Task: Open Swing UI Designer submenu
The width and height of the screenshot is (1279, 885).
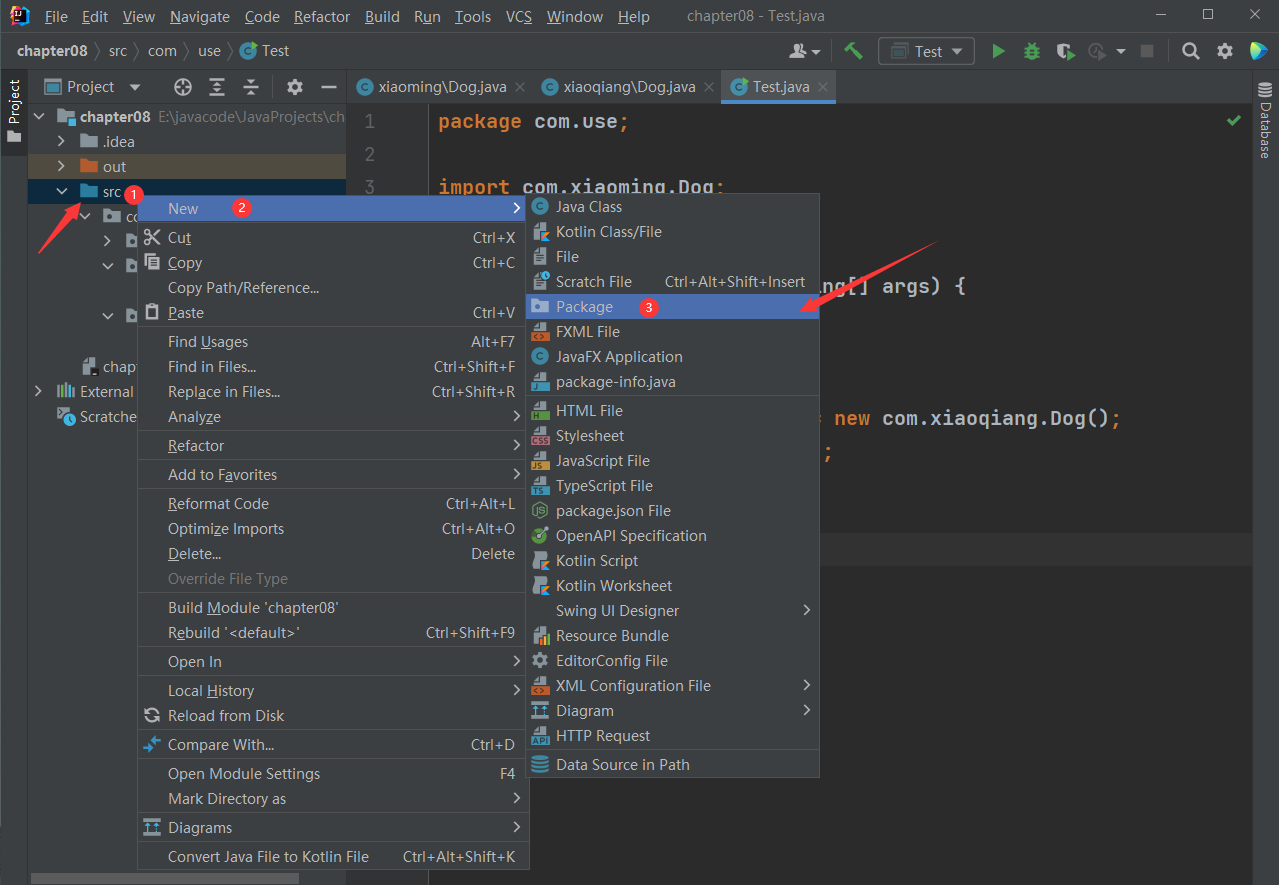Action: (672, 611)
